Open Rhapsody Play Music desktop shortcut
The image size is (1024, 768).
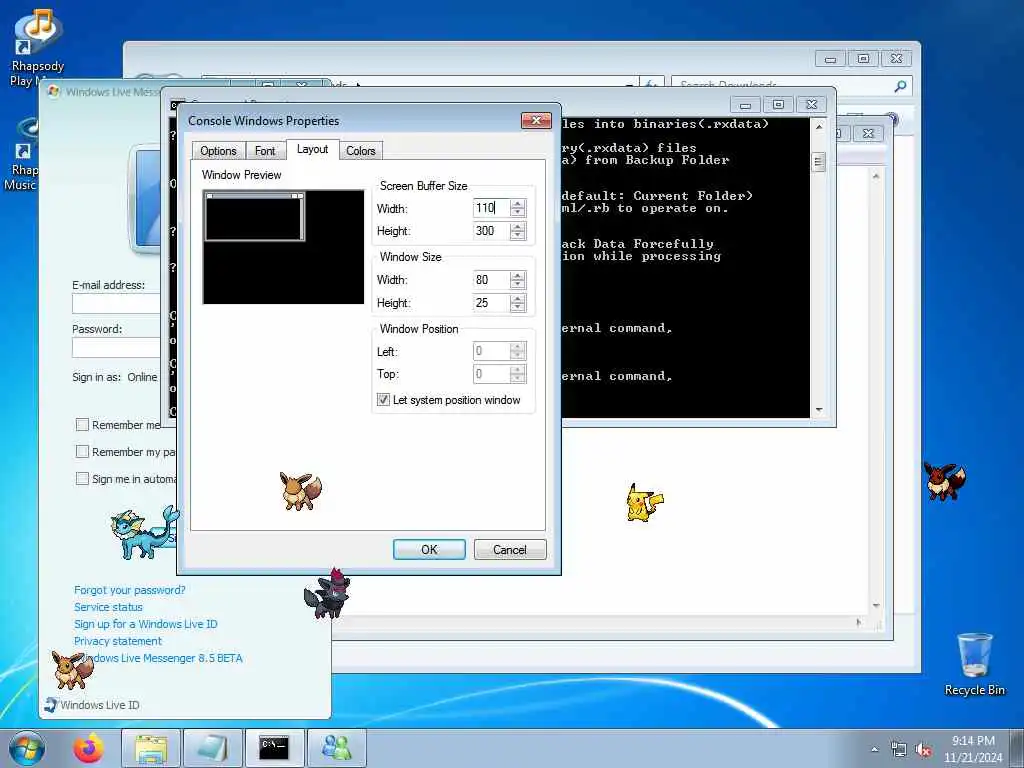[38, 48]
